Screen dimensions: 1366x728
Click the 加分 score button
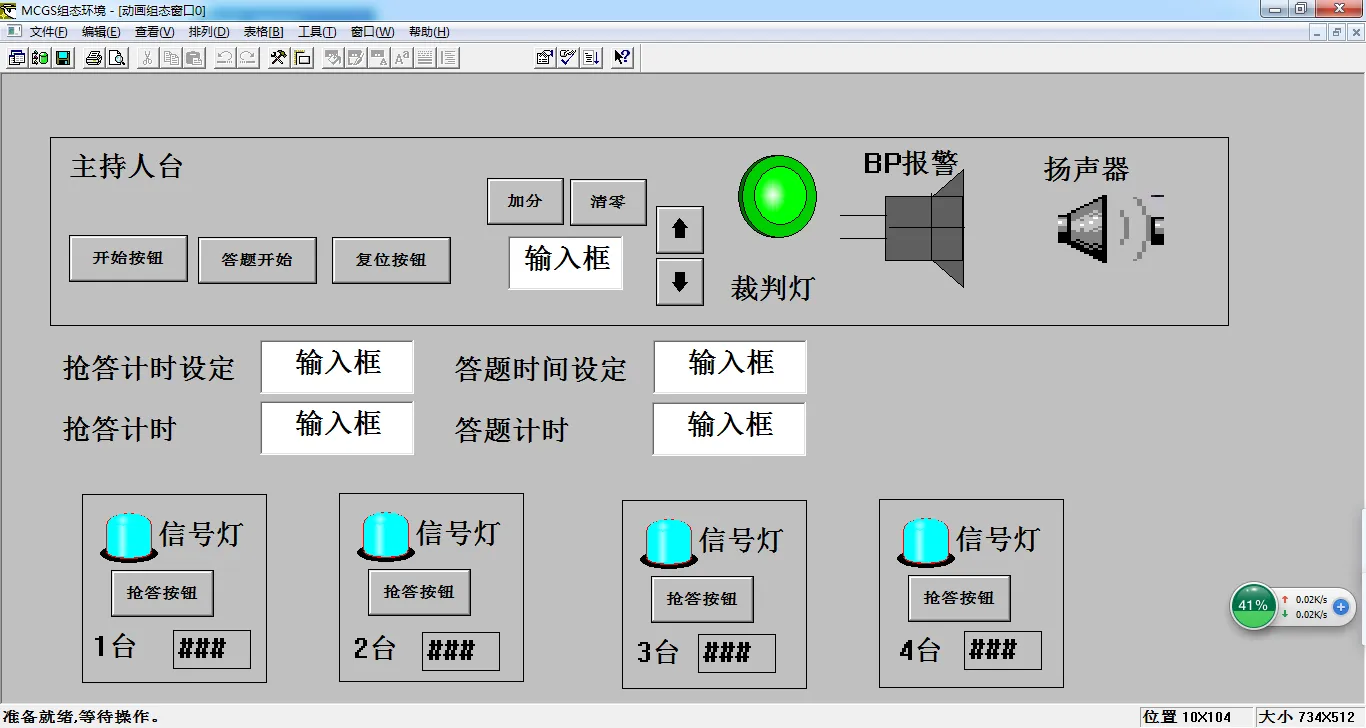click(524, 201)
